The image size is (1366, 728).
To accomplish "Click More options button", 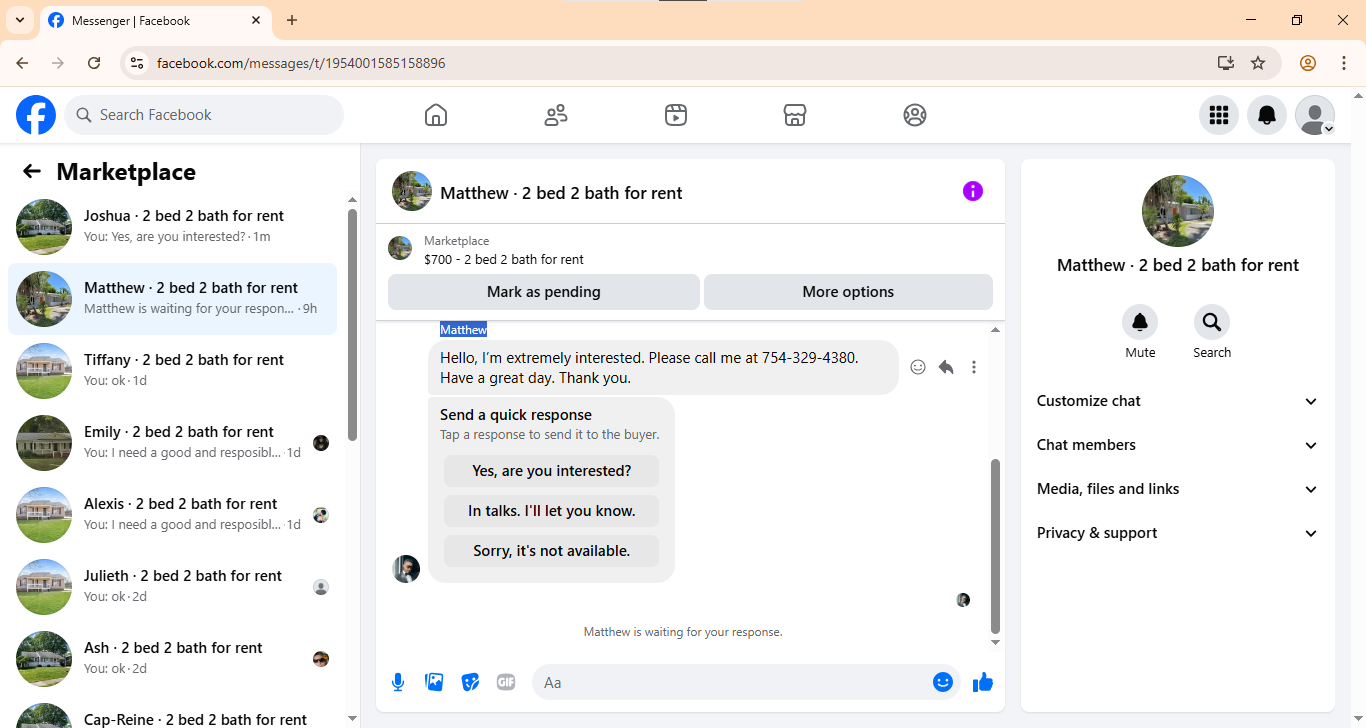I will pyautogui.click(x=848, y=292).
